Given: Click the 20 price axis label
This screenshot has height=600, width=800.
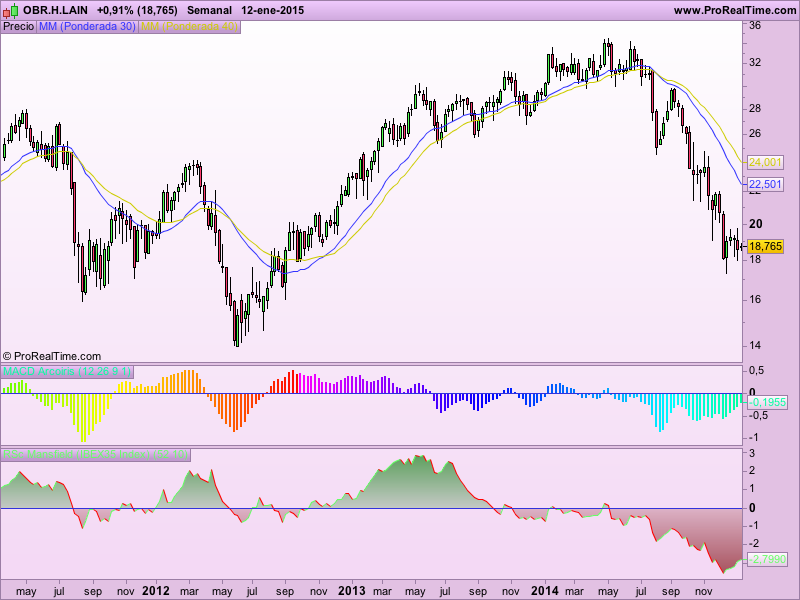Looking at the screenshot, I should click(x=756, y=224).
